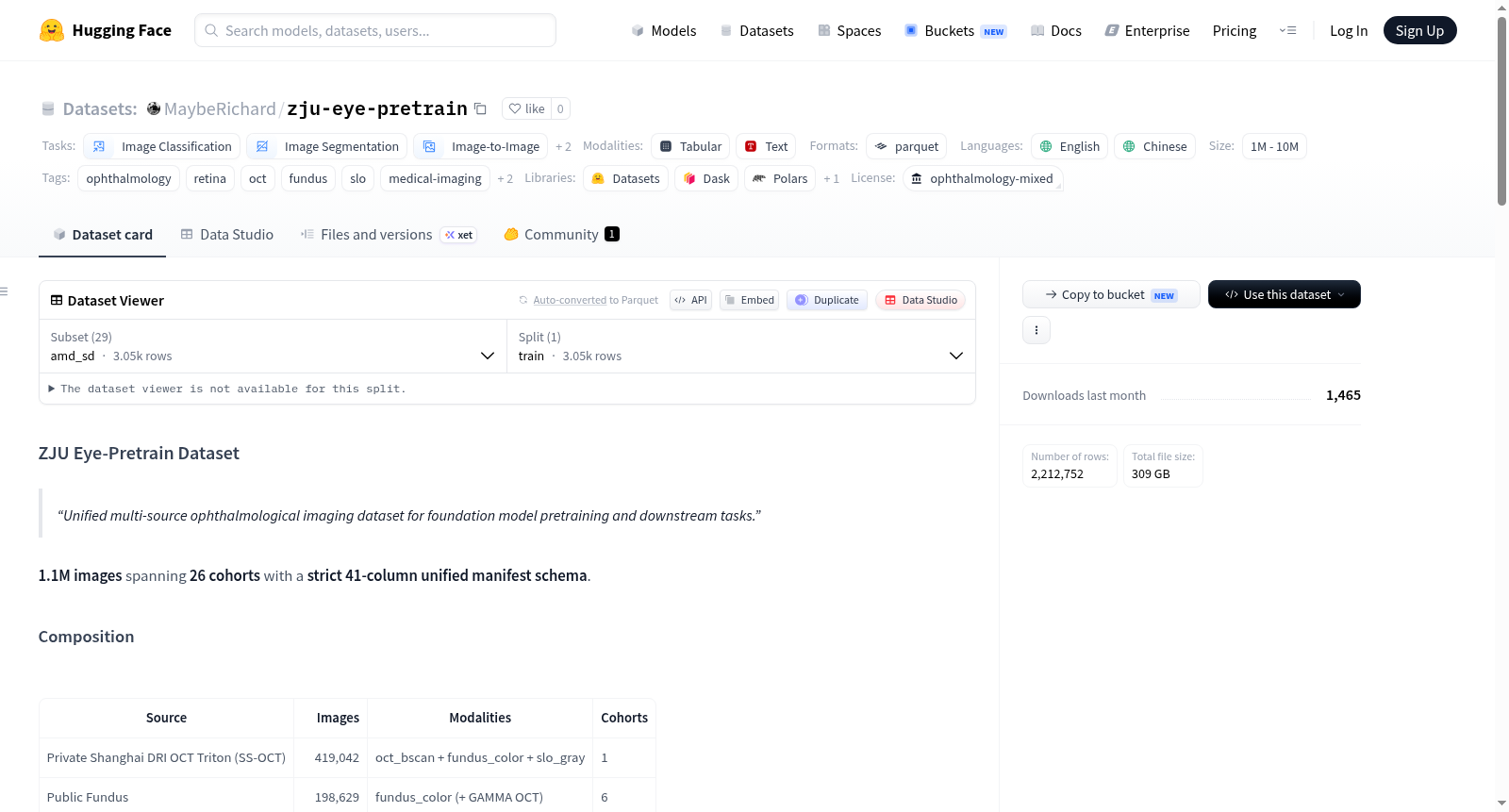Open the navigation overflow menu icon
The height and width of the screenshot is (812, 1509).
[x=1287, y=30]
